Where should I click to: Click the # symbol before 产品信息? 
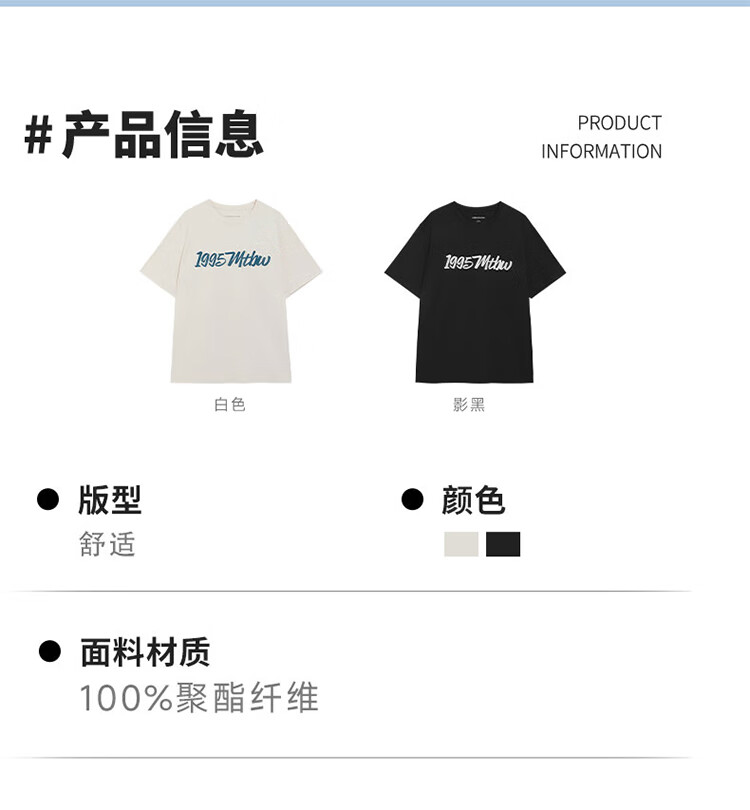click(38, 135)
